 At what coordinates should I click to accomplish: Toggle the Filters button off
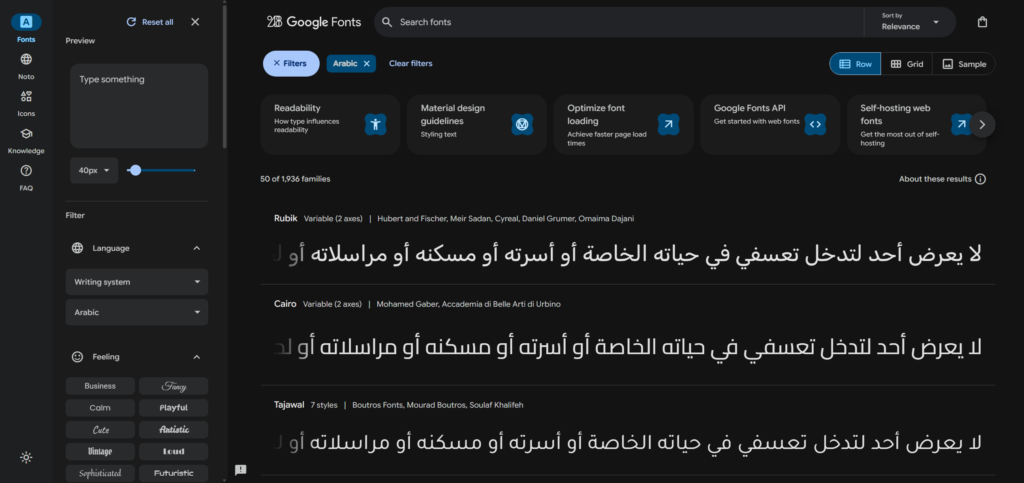coord(291,63)
